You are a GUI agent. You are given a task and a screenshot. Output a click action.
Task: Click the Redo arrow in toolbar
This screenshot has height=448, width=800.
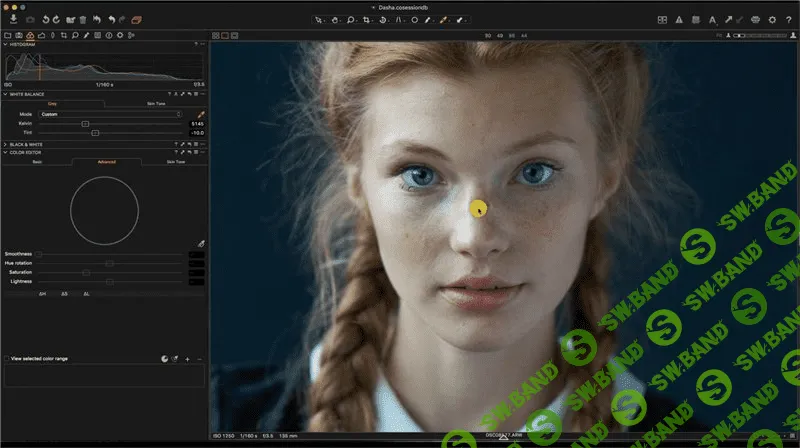click(x=122, y=19)
